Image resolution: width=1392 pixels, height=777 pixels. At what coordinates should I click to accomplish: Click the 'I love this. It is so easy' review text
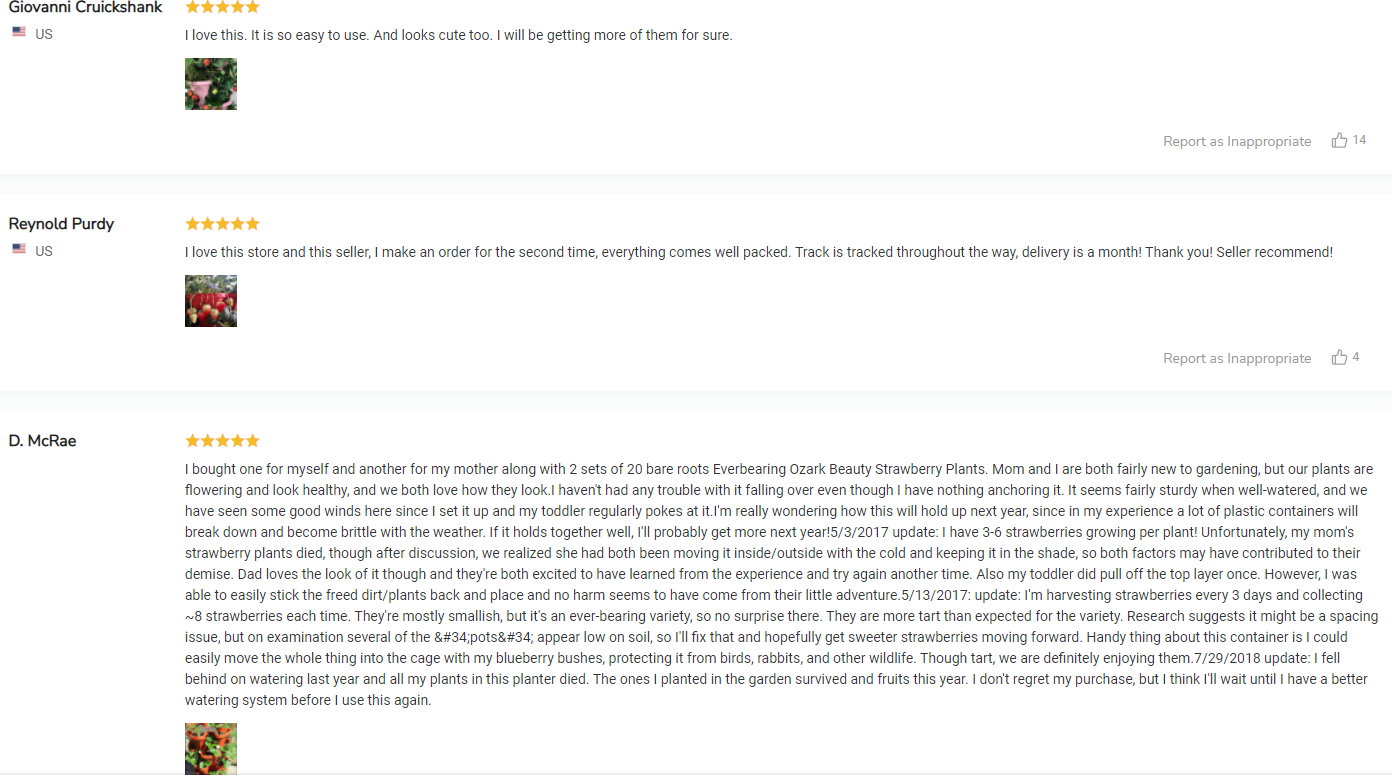[459, 36]
